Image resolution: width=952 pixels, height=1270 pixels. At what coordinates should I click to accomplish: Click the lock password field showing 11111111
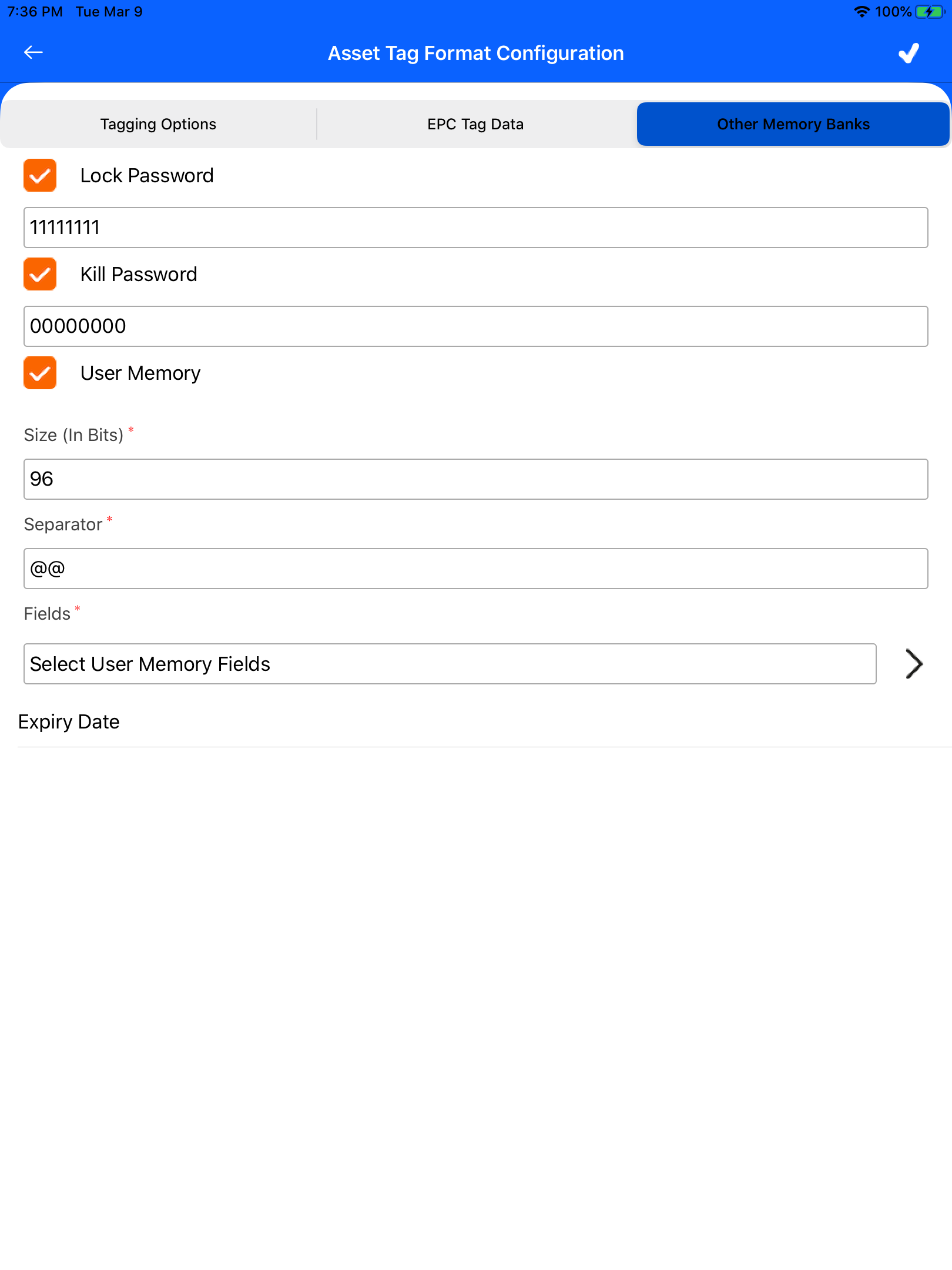(475, 228)
